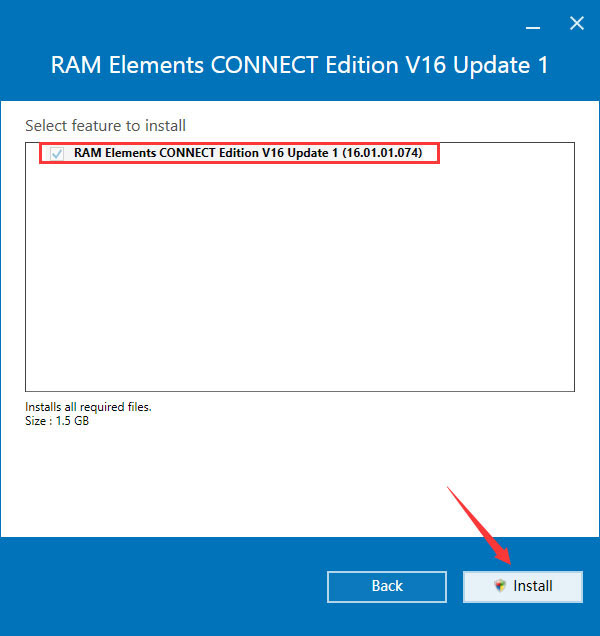600x636 pixels.
Task: Click the UAC shield icon on Install
Action: click(x=500, y=586)
